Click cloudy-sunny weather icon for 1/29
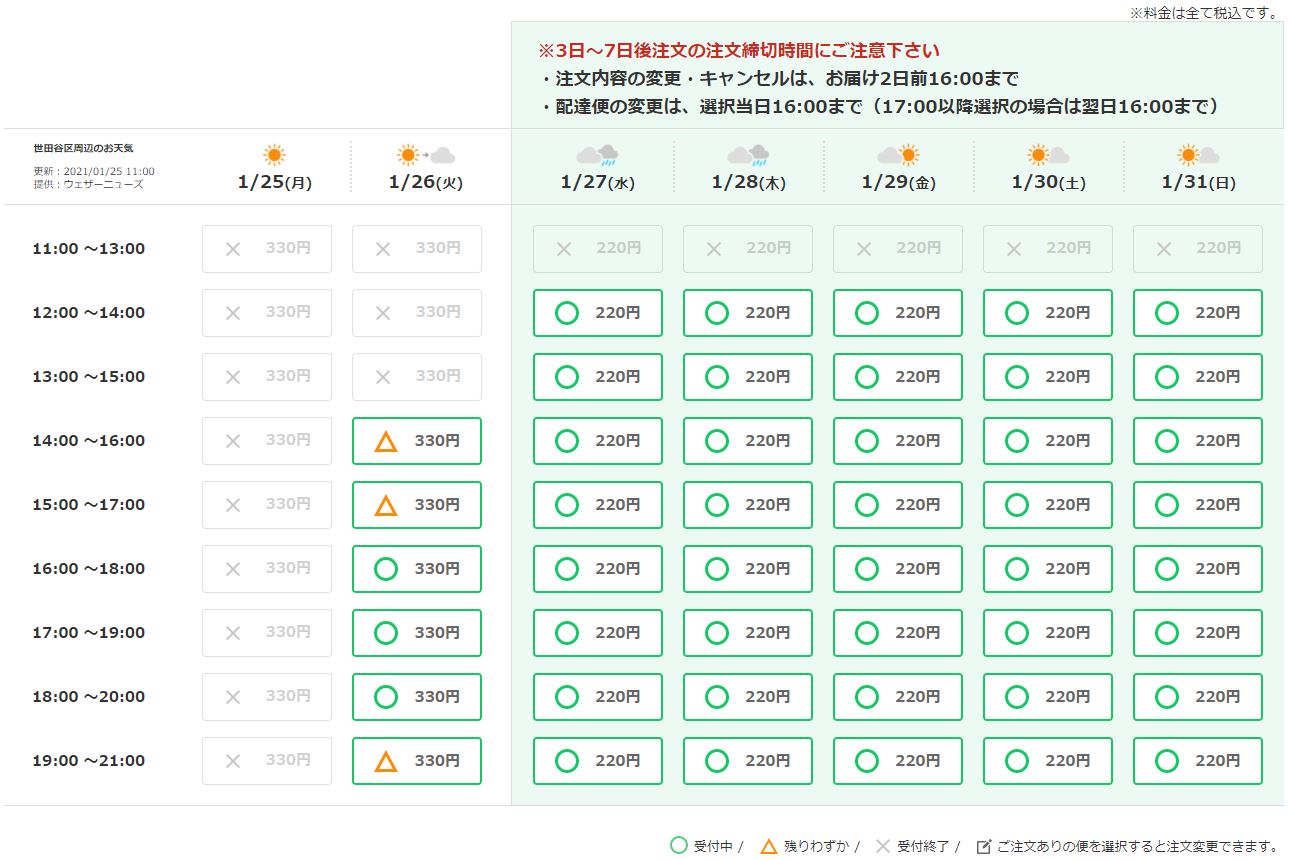 click(898, 155)
